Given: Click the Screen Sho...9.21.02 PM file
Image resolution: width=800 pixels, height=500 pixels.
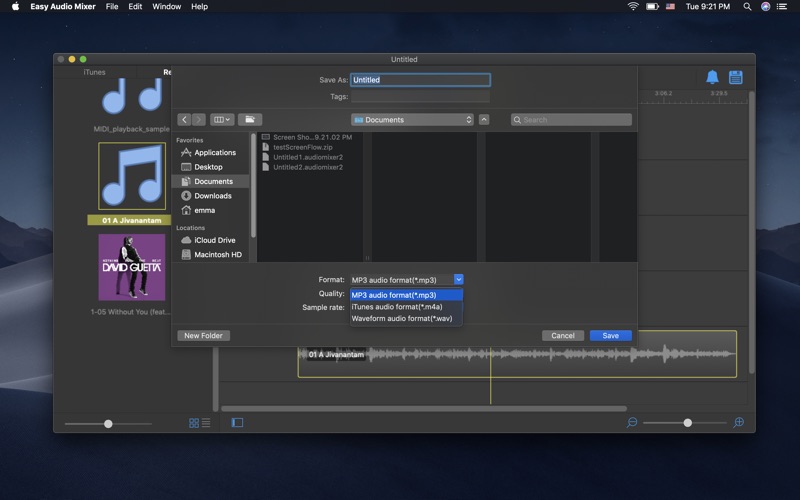Looking at the screenshot, I should (307, 137).
